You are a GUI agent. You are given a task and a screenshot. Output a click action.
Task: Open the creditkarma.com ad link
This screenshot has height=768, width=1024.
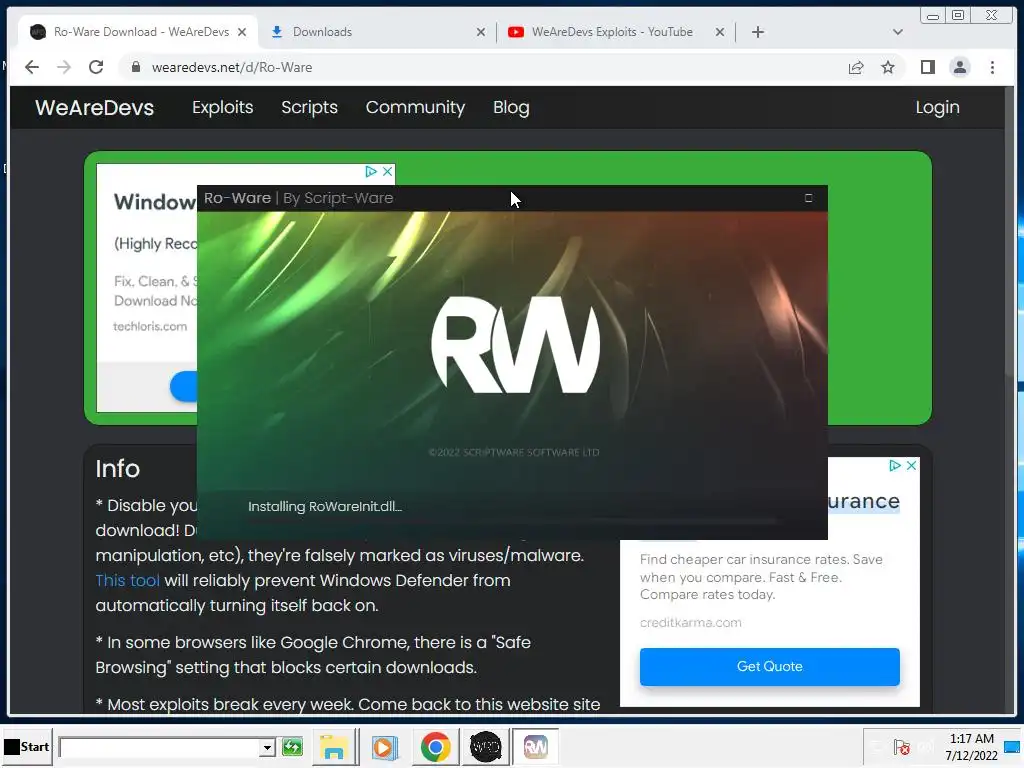pos(690,622)
